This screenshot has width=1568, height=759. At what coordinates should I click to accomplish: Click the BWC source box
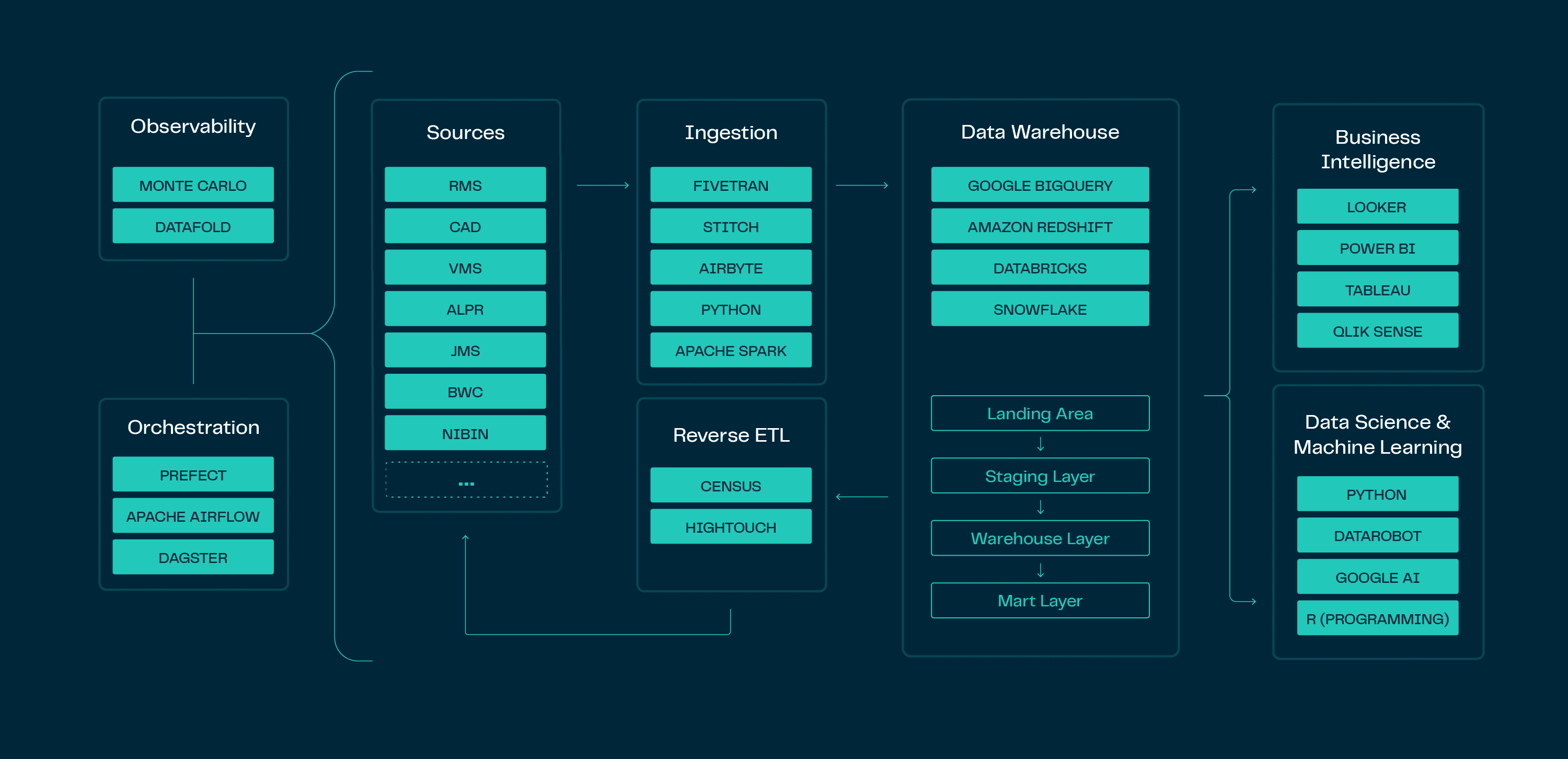pos(465,392)
